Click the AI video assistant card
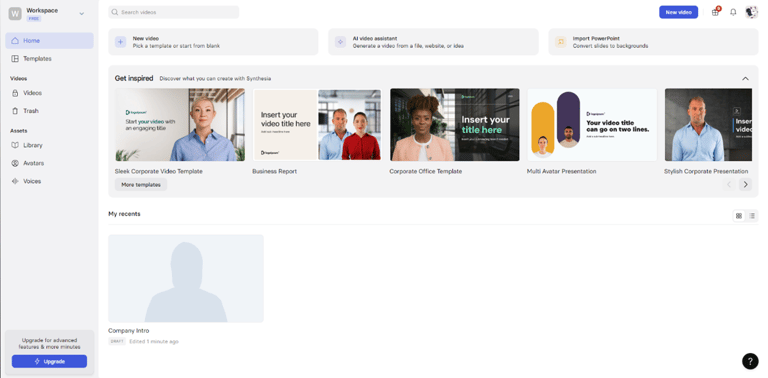 [x=433, y=42]
